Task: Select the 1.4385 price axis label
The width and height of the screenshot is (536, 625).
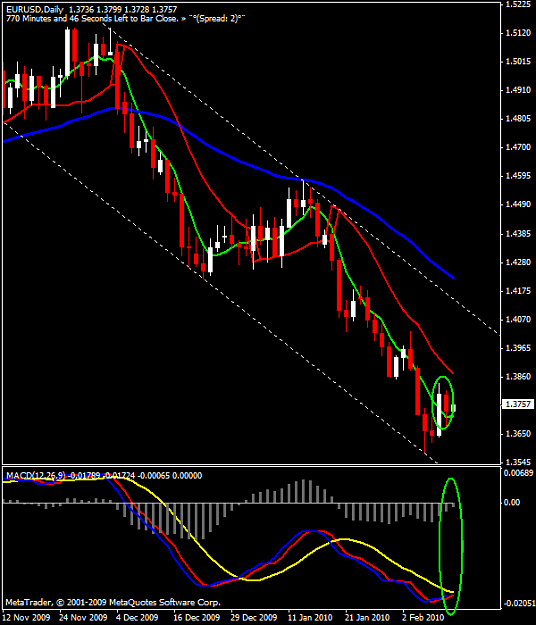Action: pos(518,234)
